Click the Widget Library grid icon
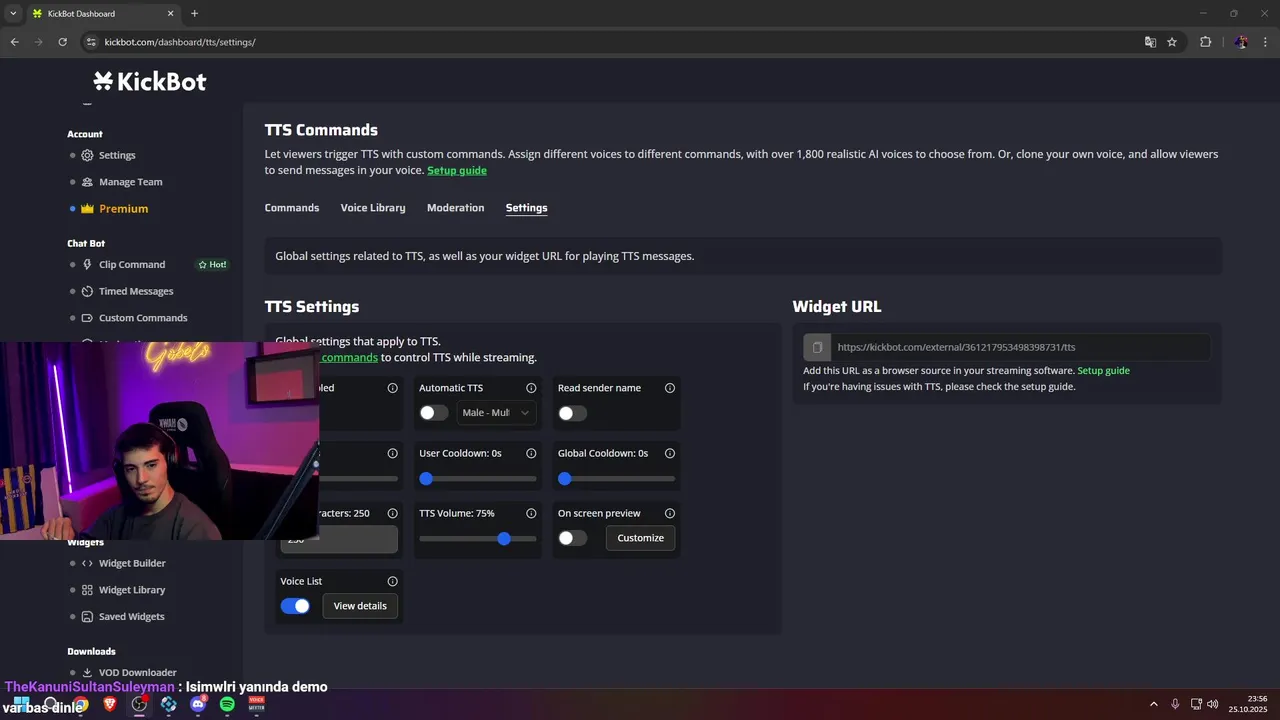The height and width of the screenshot is (720, 1280). [87, 590]
